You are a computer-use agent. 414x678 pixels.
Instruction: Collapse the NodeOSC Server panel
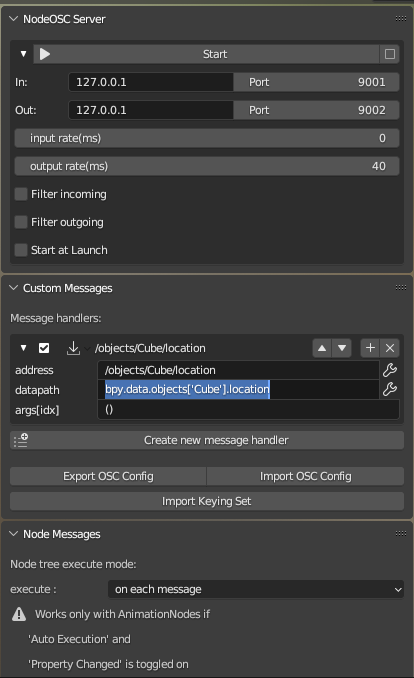tap(13, 19)
